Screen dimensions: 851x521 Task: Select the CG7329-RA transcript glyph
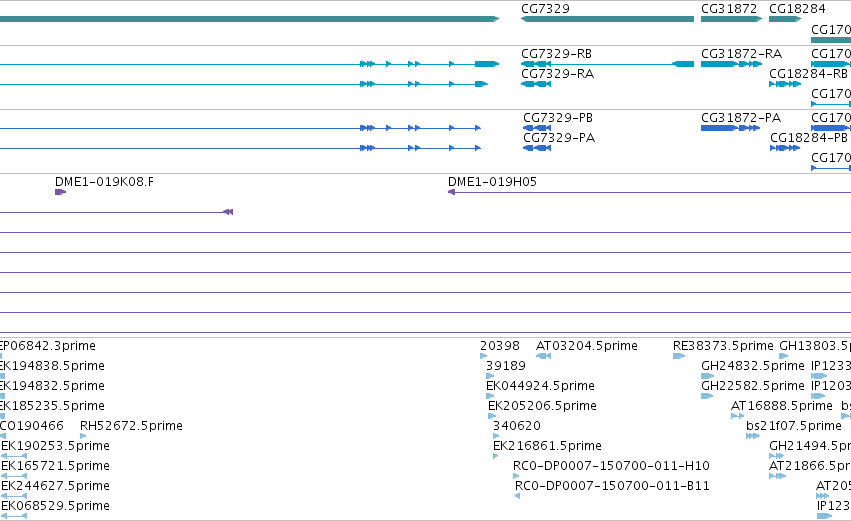(x=536, y=84)
